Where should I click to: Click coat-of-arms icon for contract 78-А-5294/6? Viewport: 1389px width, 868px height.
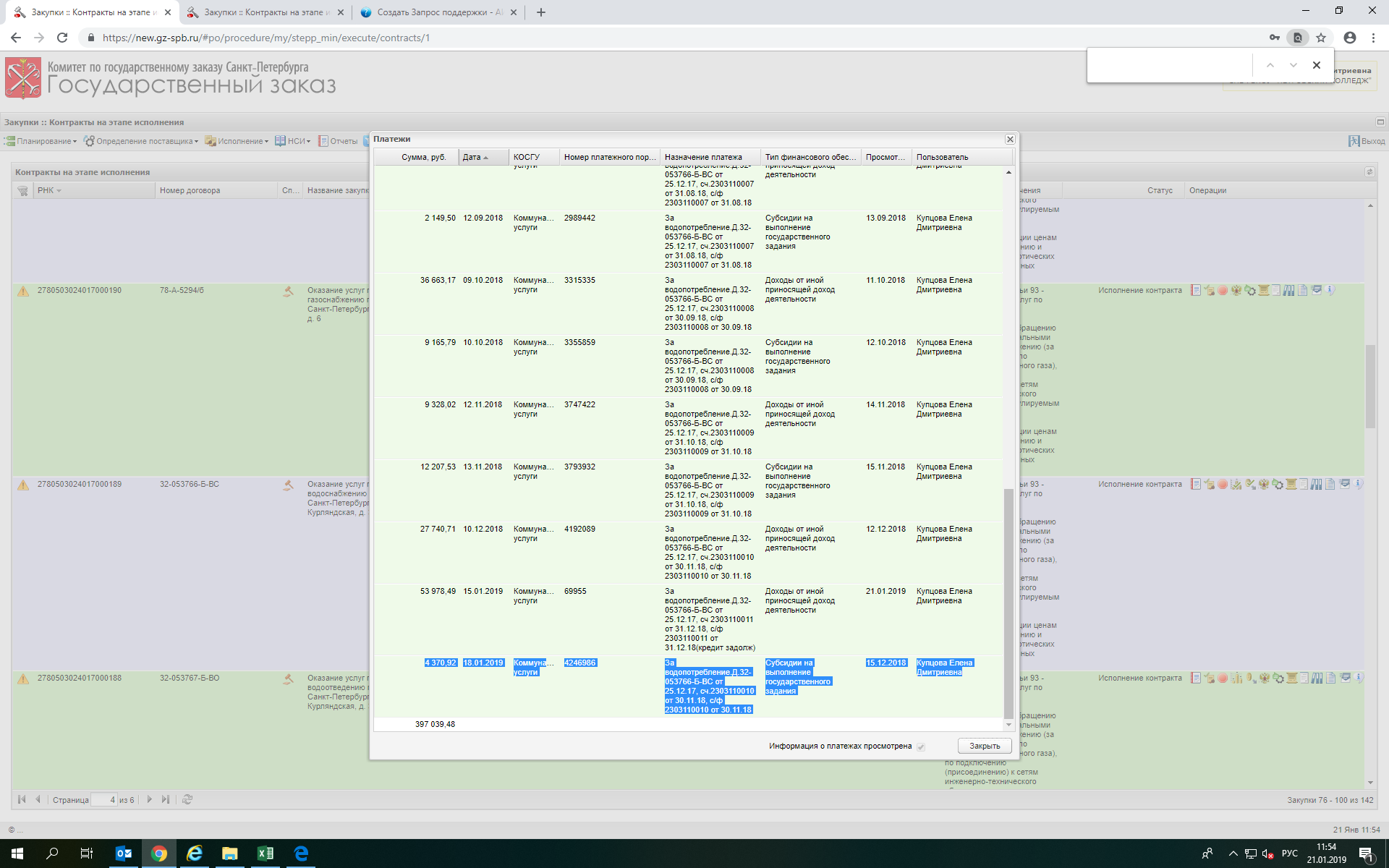click(x=1236, y=290)
